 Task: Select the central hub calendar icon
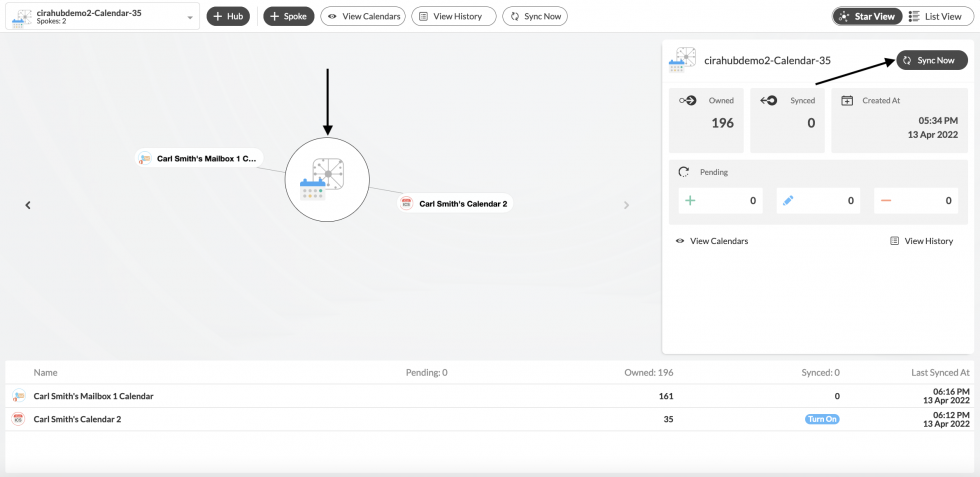click(x=328, y=179)
